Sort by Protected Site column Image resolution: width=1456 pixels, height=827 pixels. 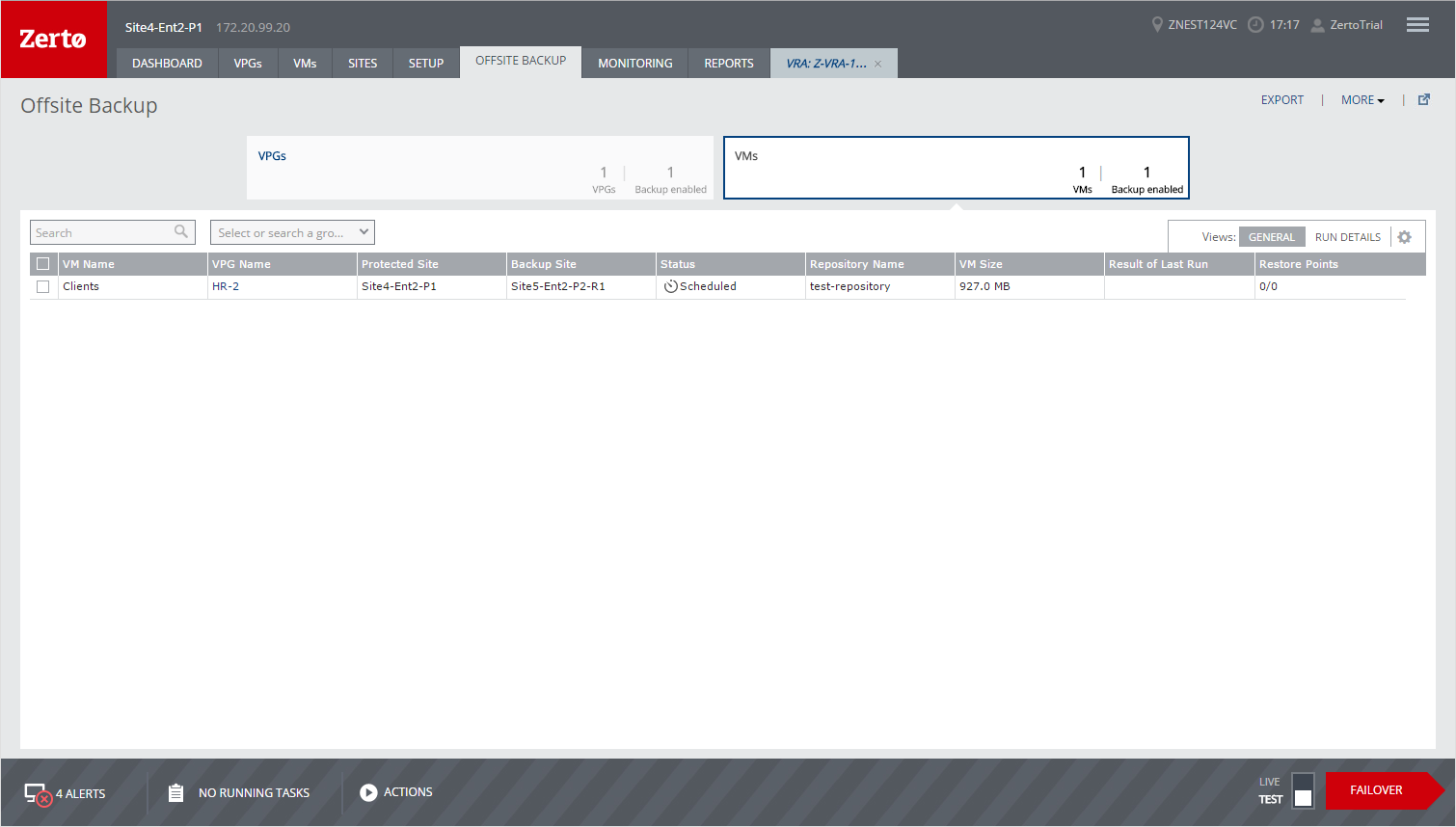[431, 264]
